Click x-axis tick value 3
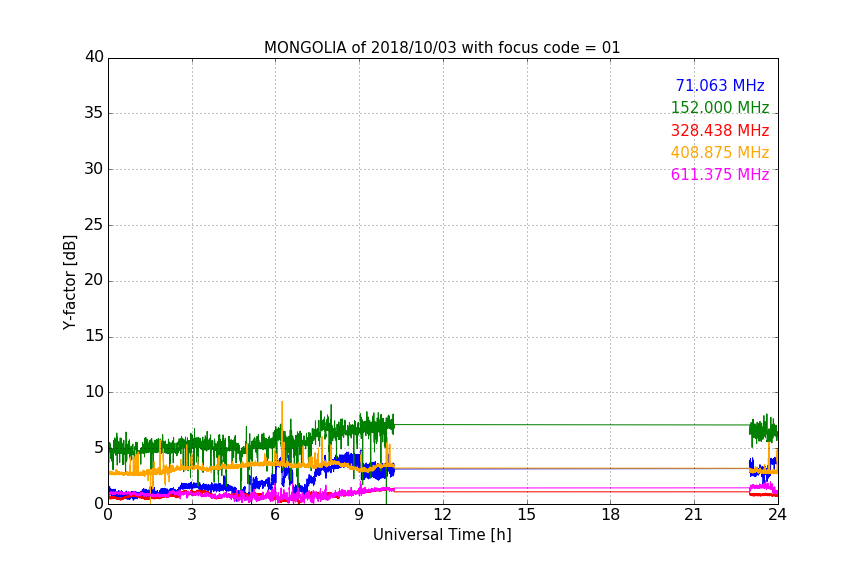This screenshot has width=864, height=576. pyautogui.click(x=192, y=515)
